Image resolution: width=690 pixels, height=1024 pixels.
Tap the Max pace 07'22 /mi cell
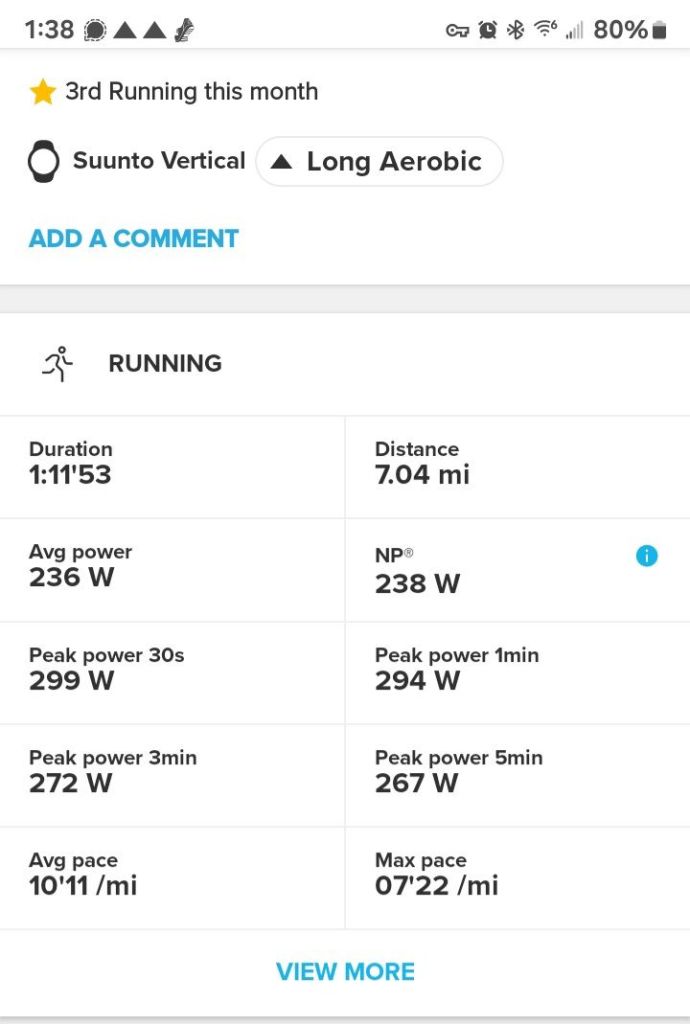pyautogui.click(x=517, y=875)
